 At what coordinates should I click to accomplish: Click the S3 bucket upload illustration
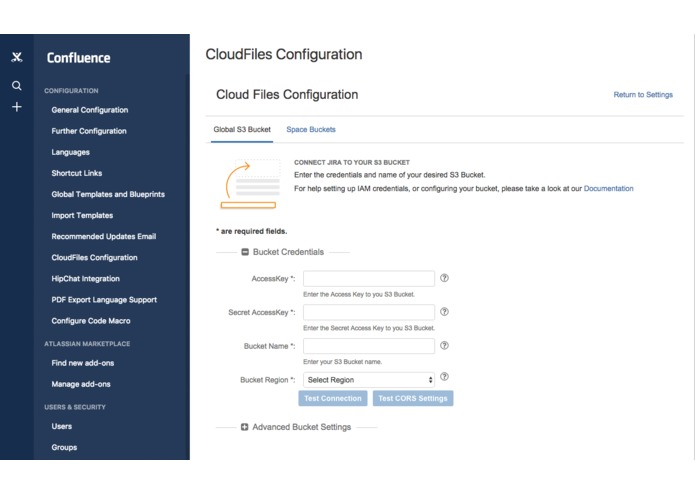pos(250,184)
